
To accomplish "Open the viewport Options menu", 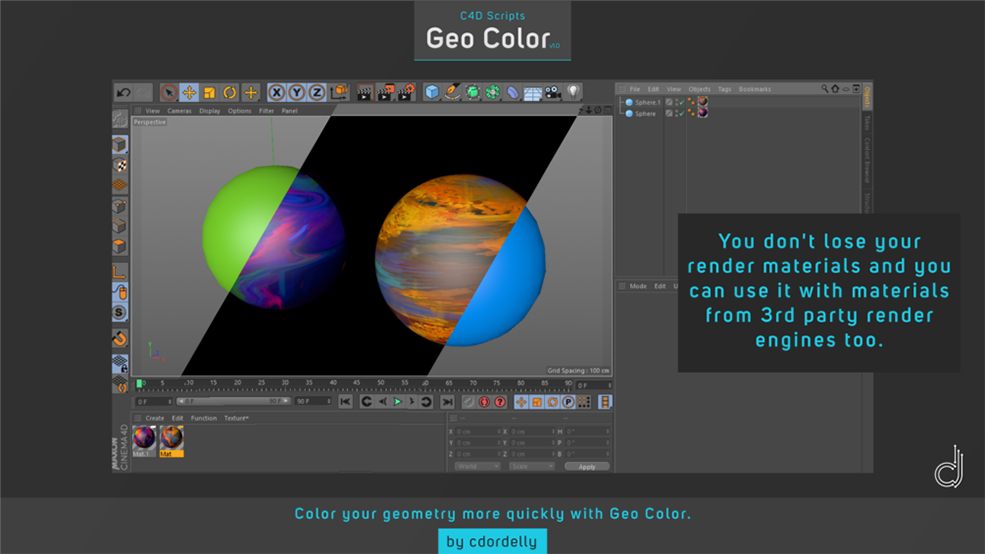I will pyautogui.click(x=239, y=111).
